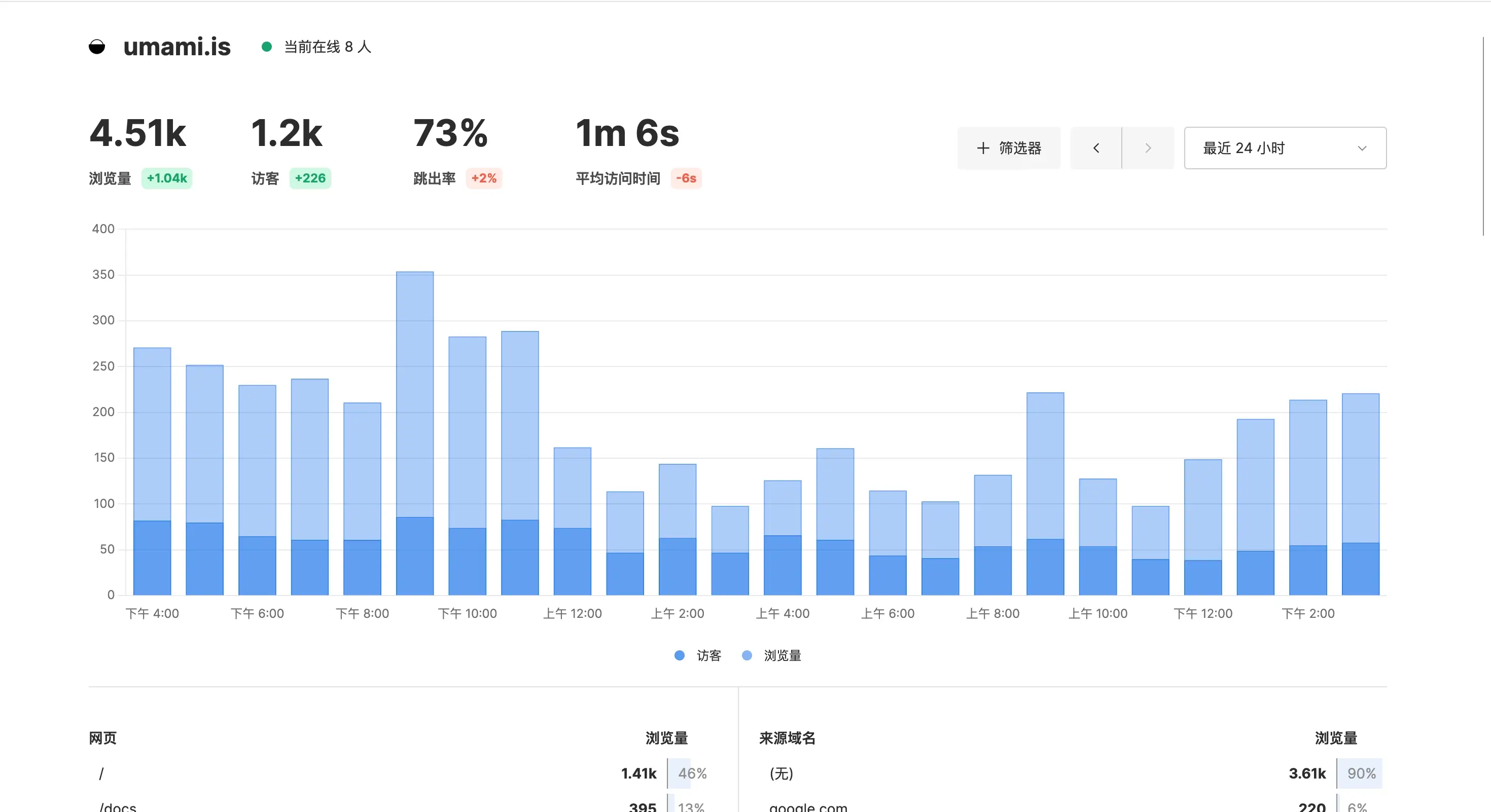
Task: Go to previous period with left chevron
Action: click(x=1095, y=148)
